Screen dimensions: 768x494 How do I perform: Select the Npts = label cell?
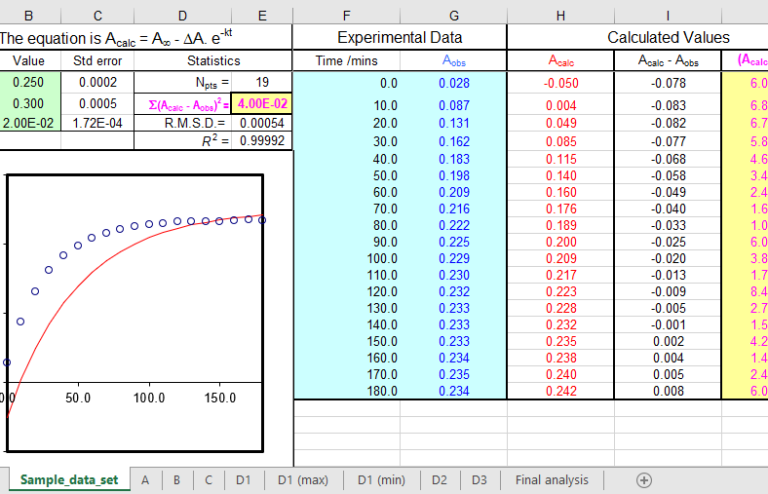183,82
